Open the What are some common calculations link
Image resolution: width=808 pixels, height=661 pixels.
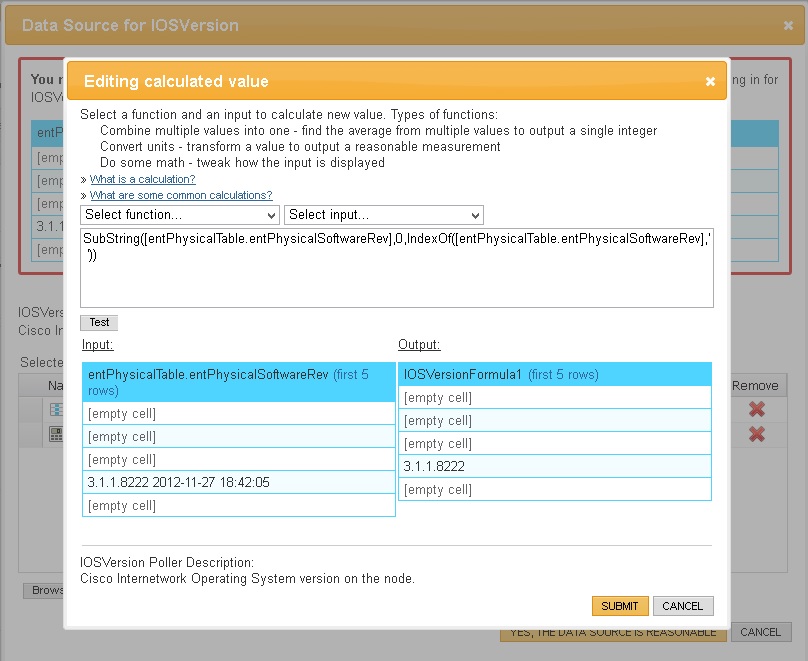181,195
